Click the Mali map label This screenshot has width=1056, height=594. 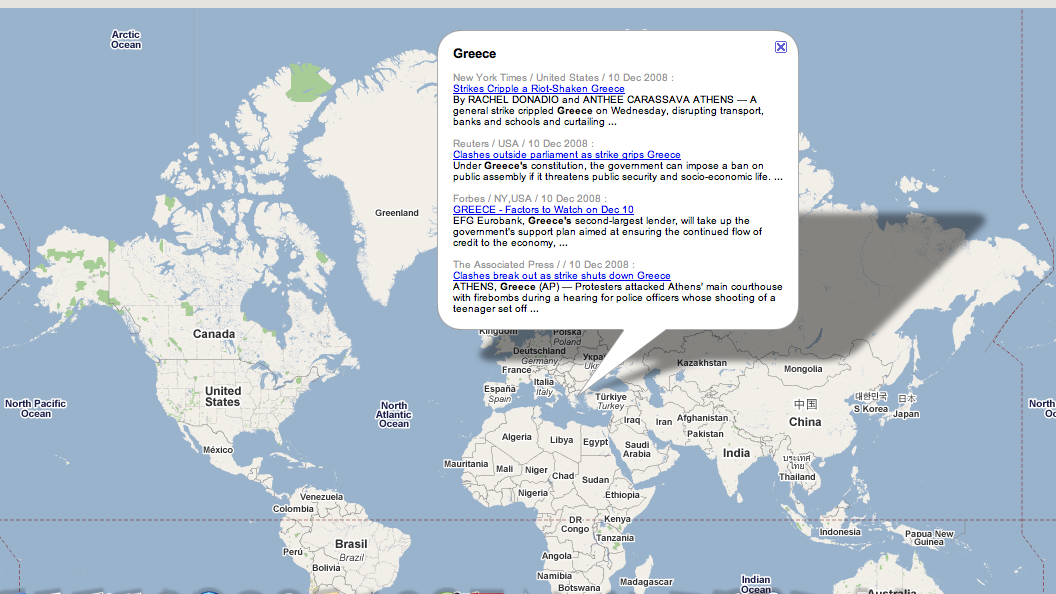point(504,469)
